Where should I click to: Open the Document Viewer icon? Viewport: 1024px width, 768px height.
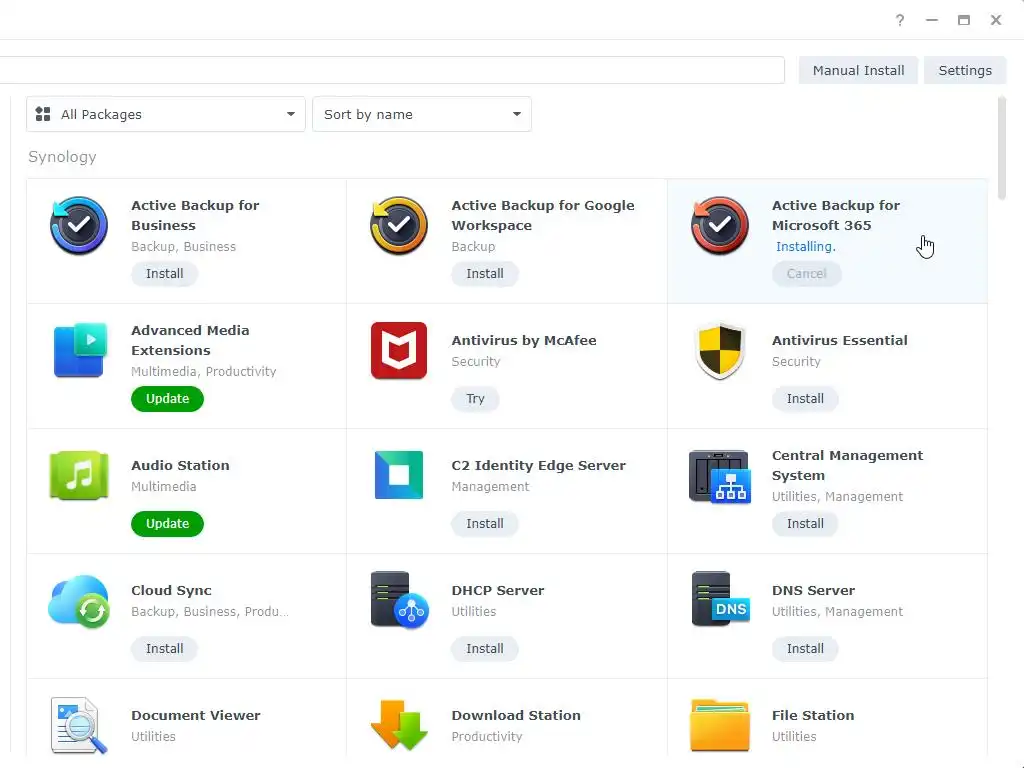point(79,726)
